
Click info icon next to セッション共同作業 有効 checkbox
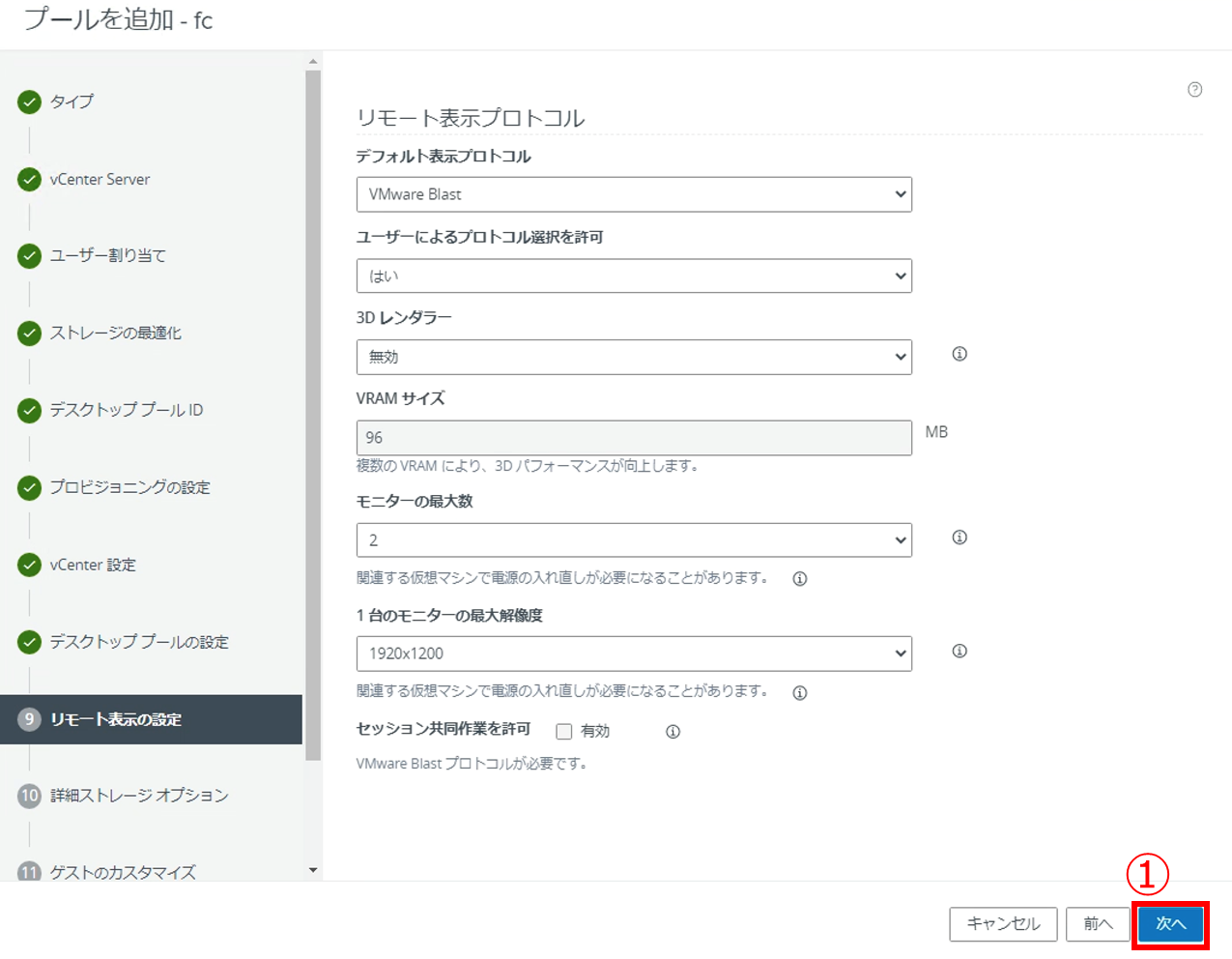click(x=673, y=732)
